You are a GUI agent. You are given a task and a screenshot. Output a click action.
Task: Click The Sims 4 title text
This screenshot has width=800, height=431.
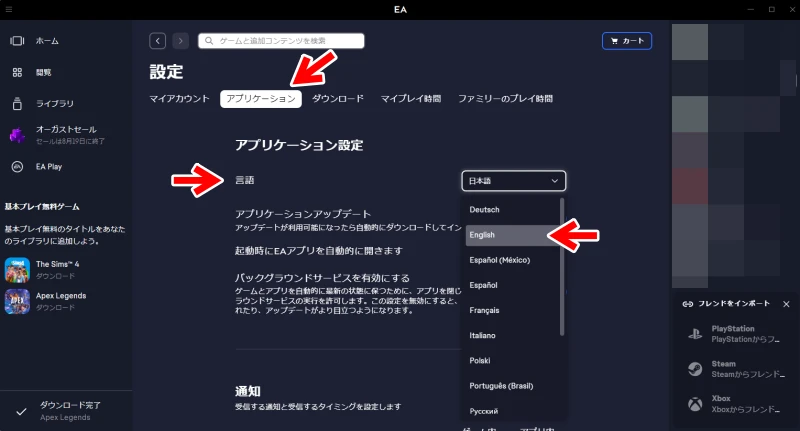[57, 264]
